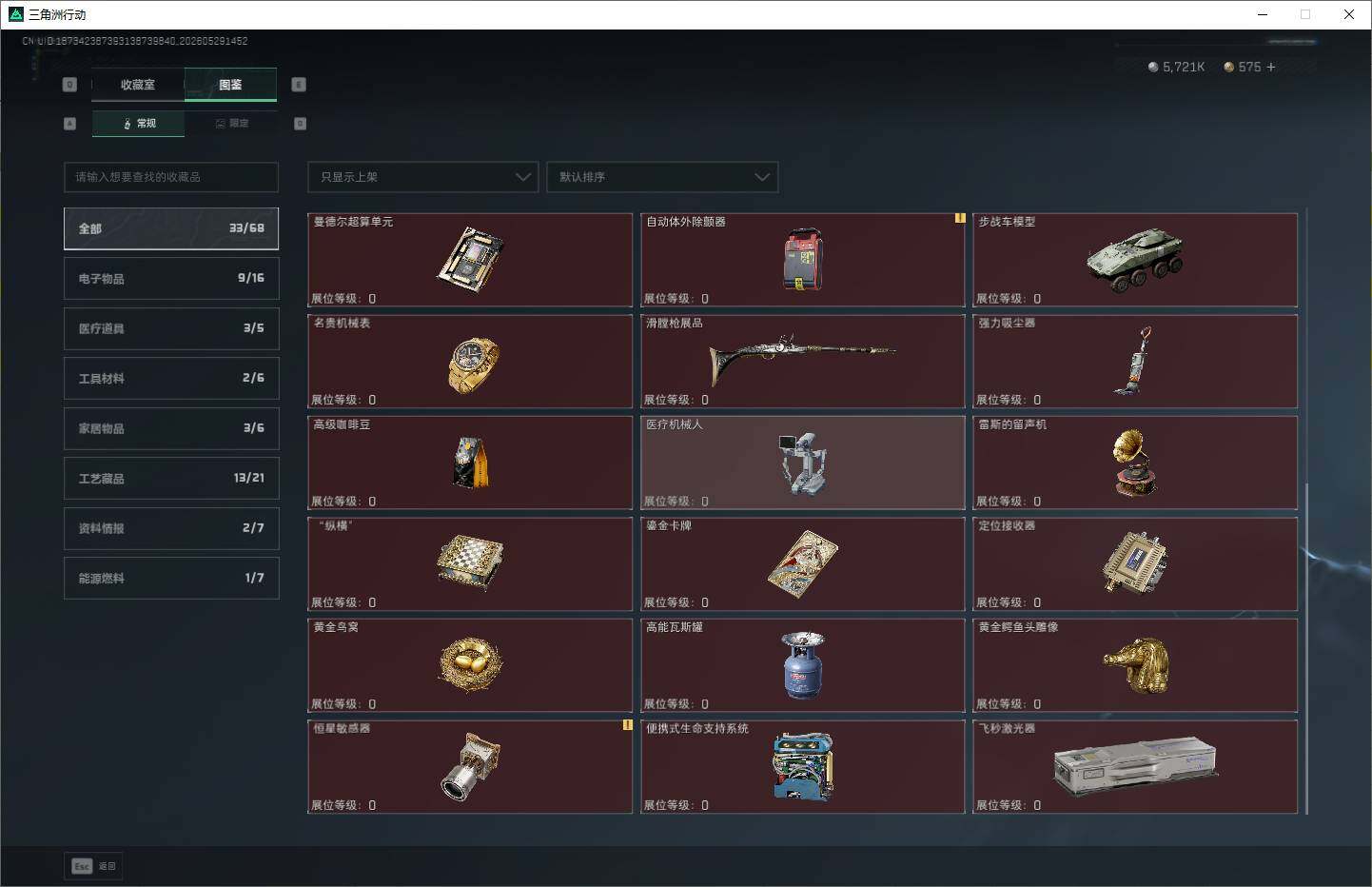This screenshot has height=887, width=1372.
Task: Select the 定位接收器 receiver image
Action: (x=1135, y=562)
